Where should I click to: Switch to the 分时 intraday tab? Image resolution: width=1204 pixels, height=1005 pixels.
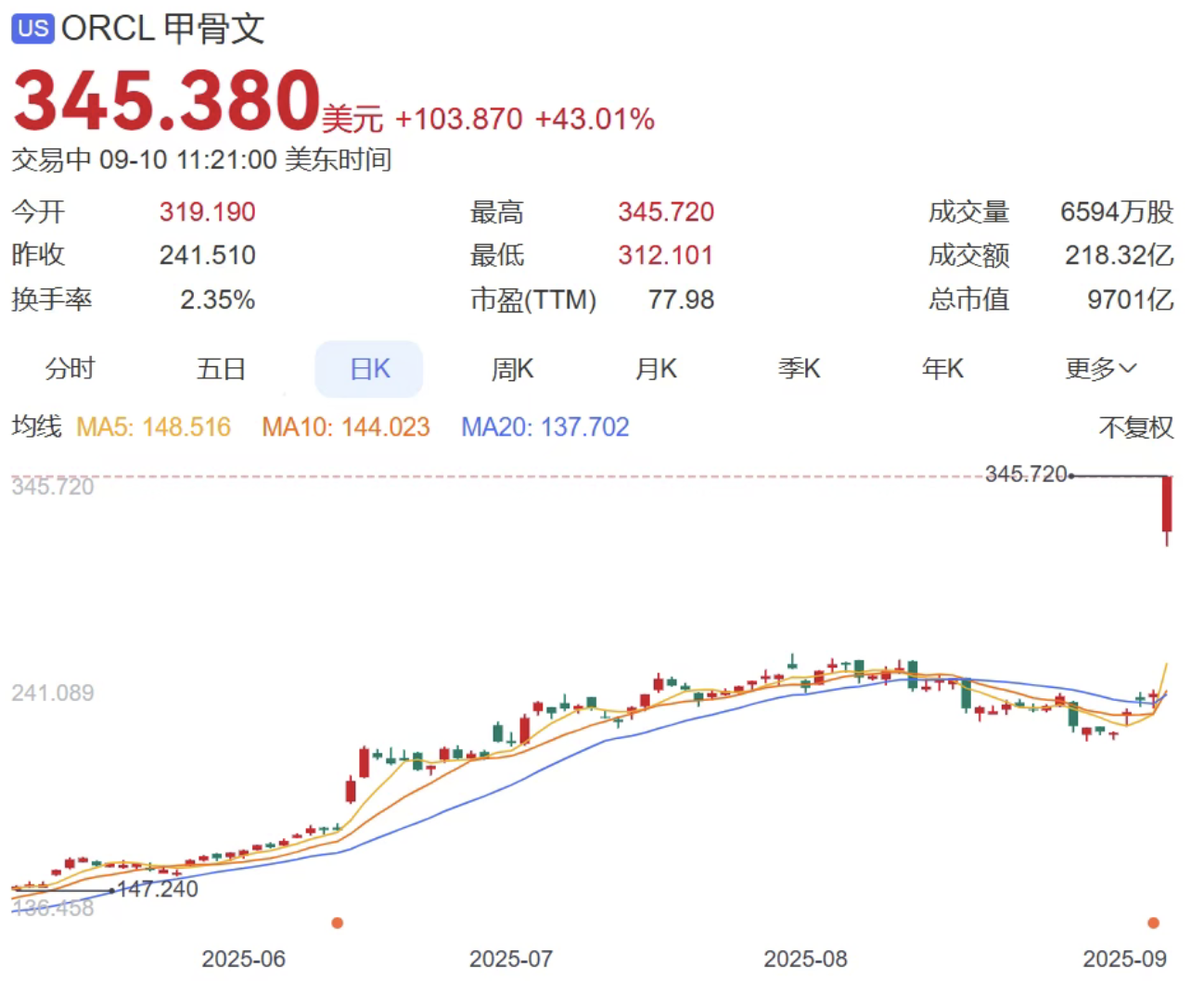pos(70,369)
